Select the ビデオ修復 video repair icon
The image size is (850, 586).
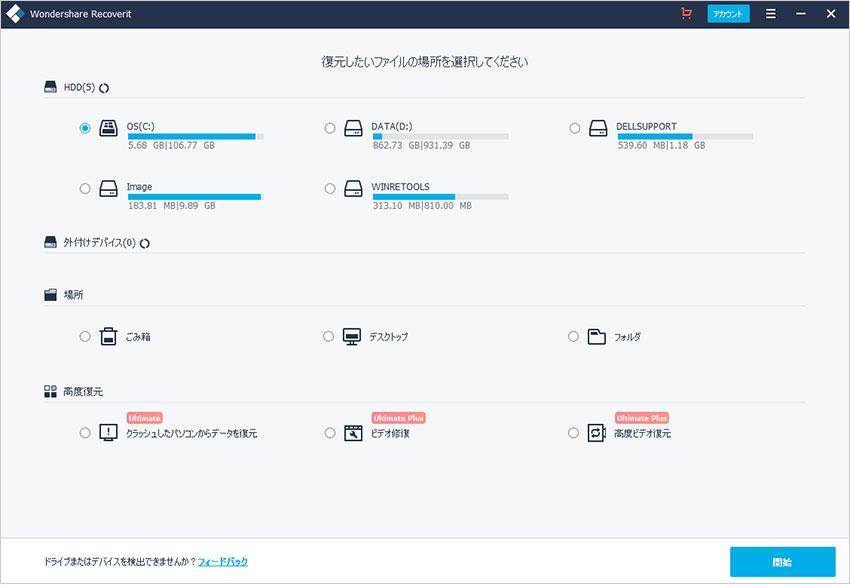(x=353, y=433)
